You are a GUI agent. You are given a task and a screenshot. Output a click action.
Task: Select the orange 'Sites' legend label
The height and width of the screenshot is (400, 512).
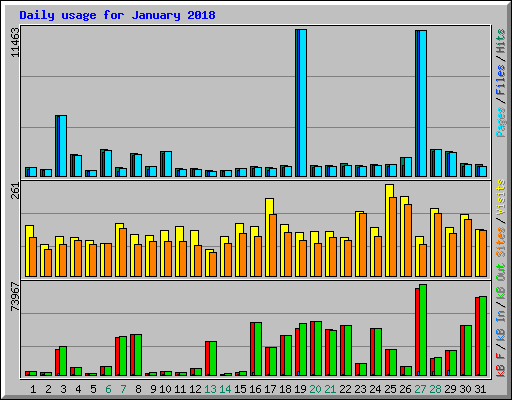500,242
